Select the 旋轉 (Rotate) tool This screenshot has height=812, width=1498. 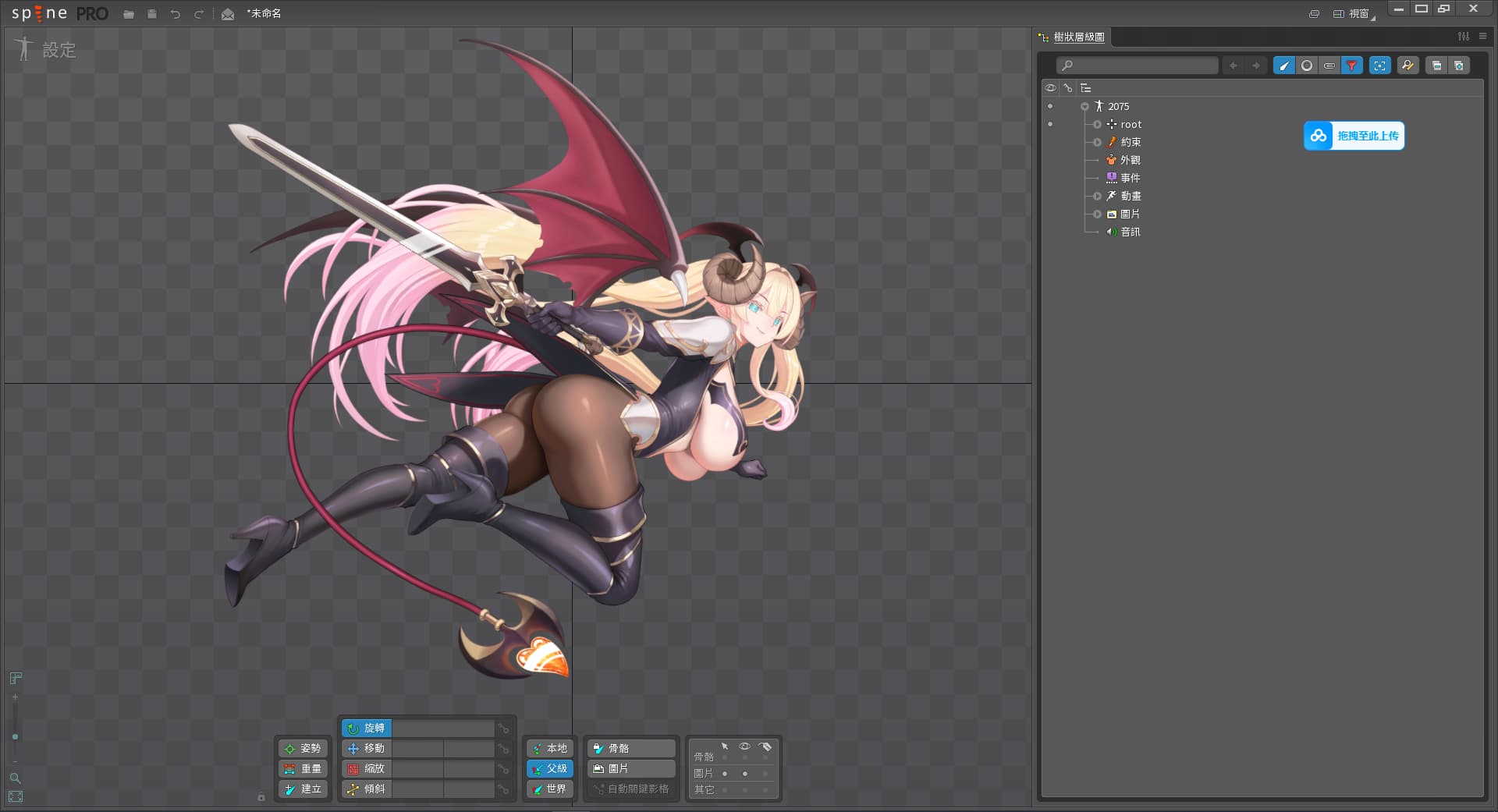point(367,728)
